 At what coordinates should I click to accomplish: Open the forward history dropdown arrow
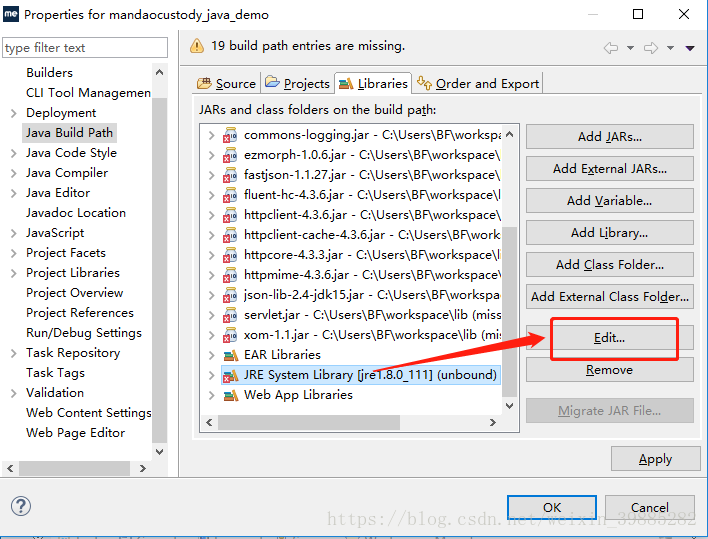tap(671, 48)
